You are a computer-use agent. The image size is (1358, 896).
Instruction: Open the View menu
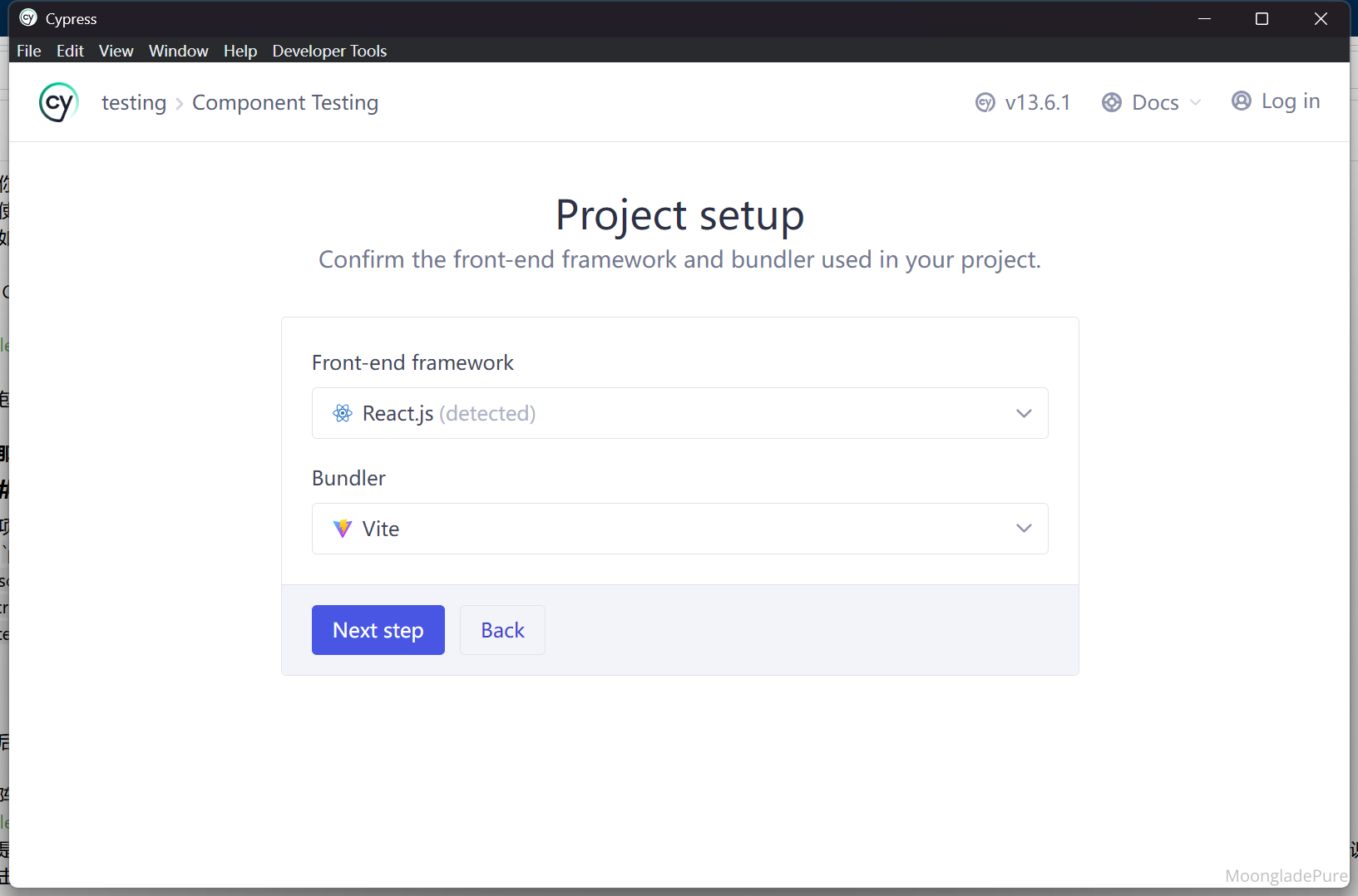pos(116,51)
